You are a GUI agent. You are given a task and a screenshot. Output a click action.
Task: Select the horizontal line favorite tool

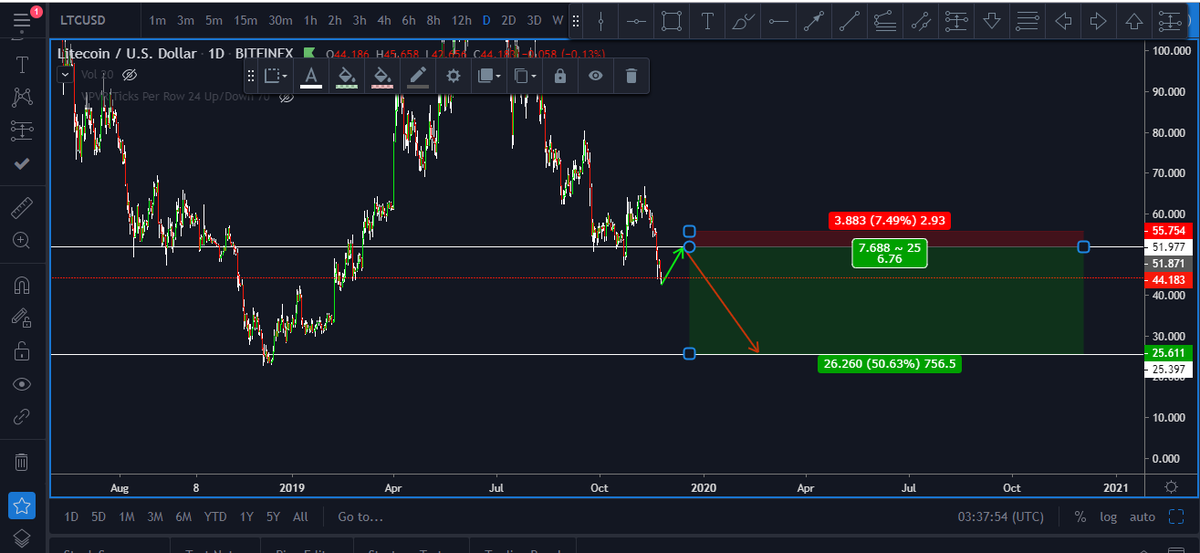point(636,20)
